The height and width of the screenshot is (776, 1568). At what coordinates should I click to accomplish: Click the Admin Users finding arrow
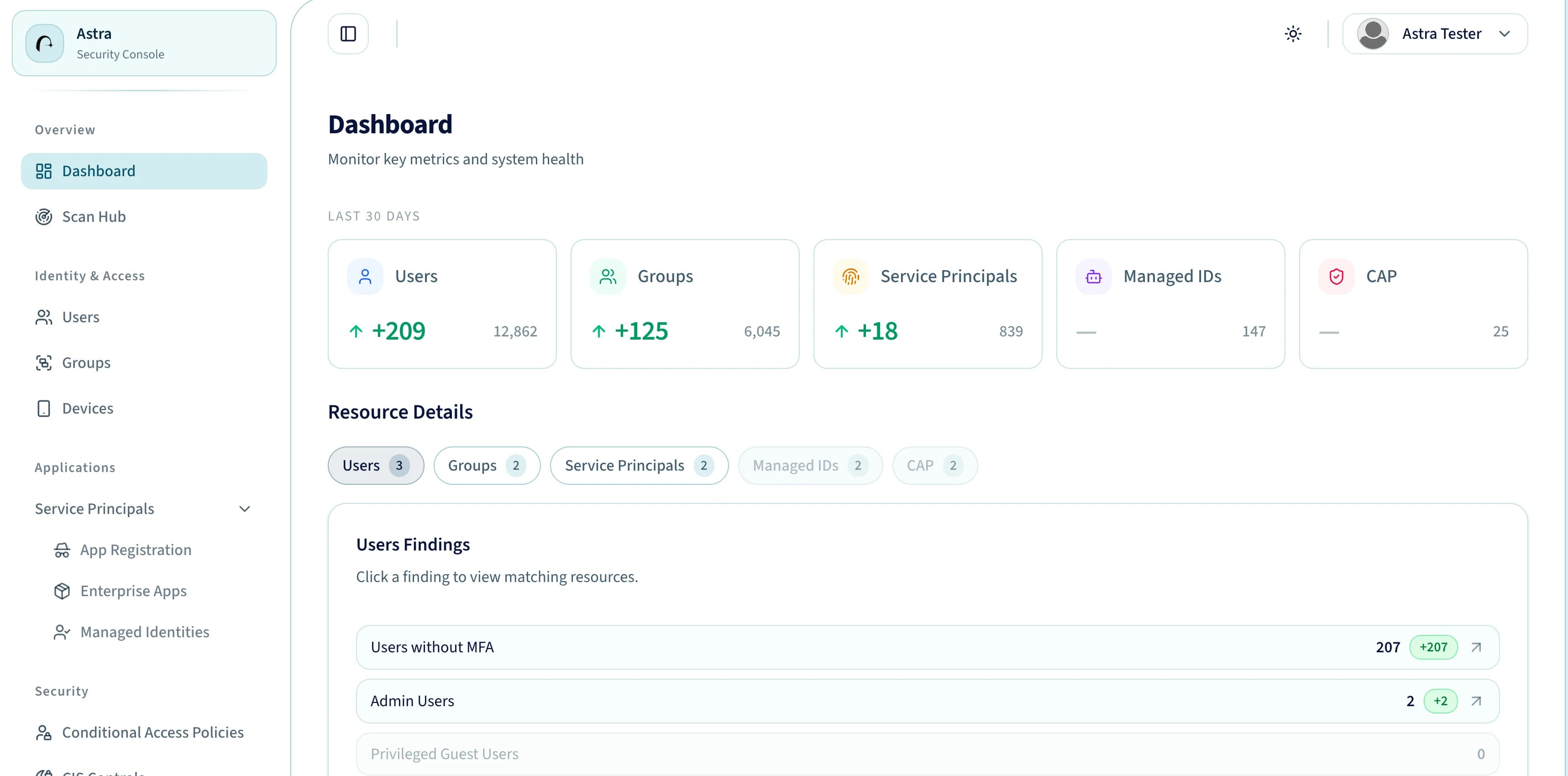coord(1476,701)
